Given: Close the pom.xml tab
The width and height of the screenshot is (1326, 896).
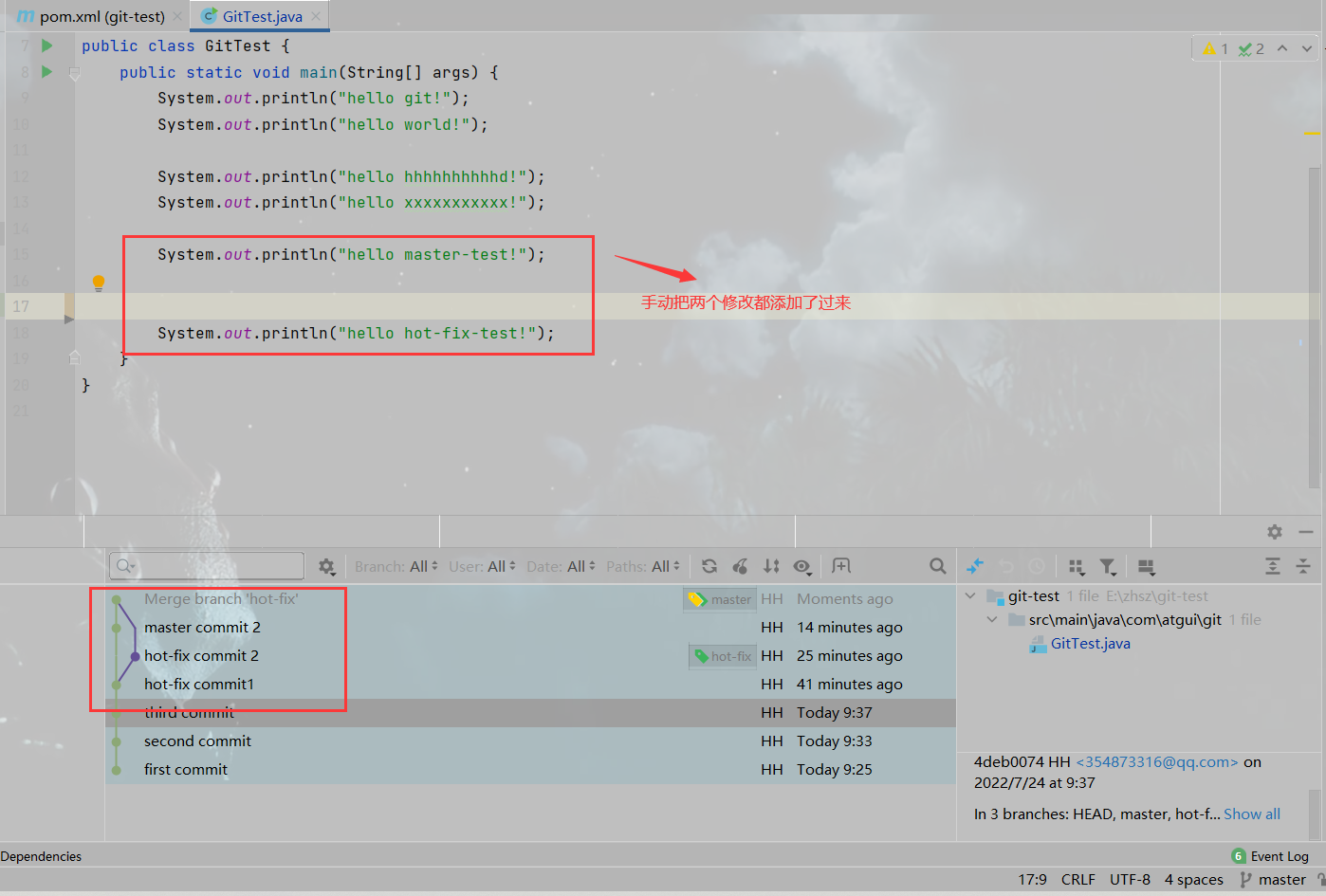Looking at the screenshot, I should (x=177, y=16).
